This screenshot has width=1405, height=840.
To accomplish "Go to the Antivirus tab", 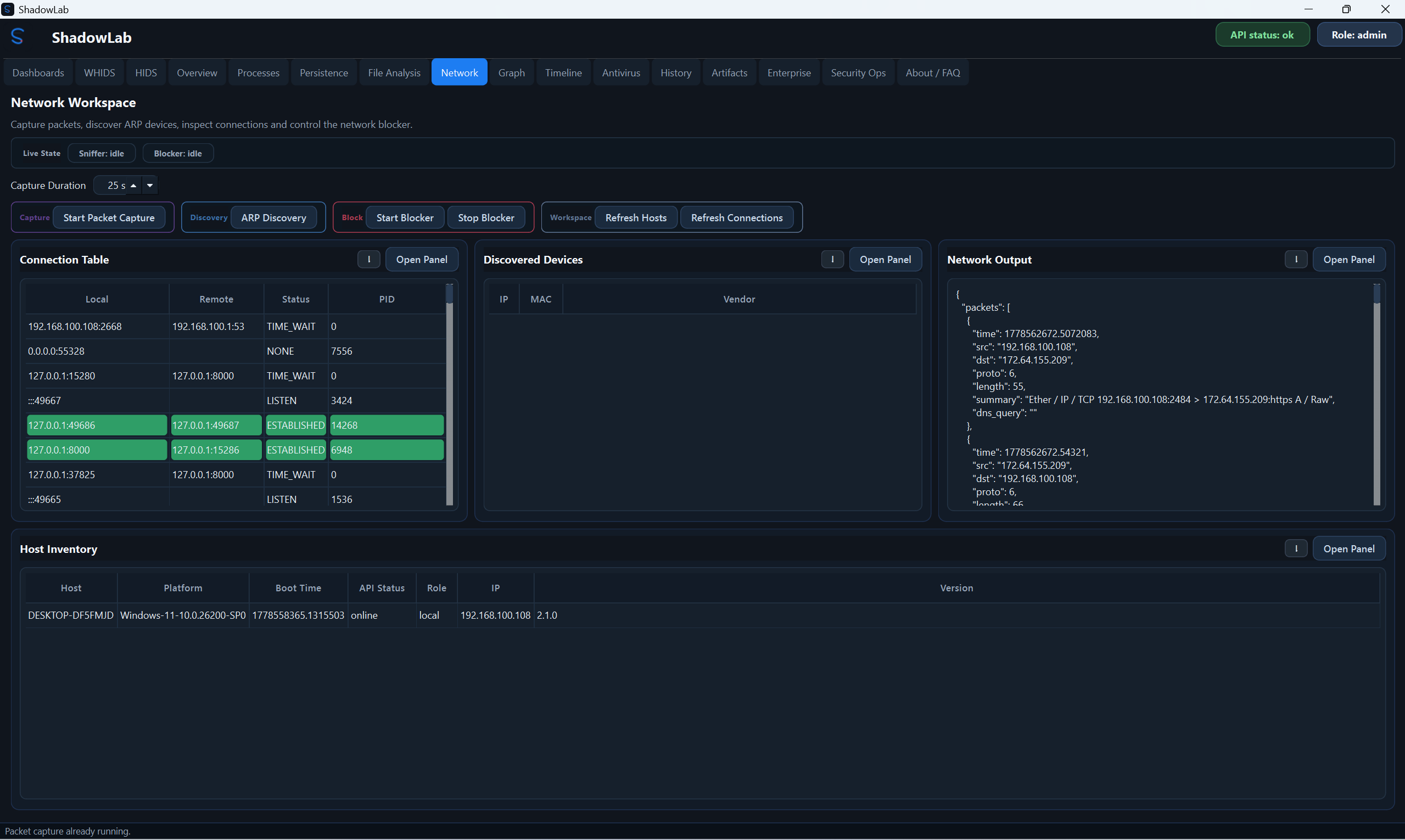I will click(x=622, y=72).
